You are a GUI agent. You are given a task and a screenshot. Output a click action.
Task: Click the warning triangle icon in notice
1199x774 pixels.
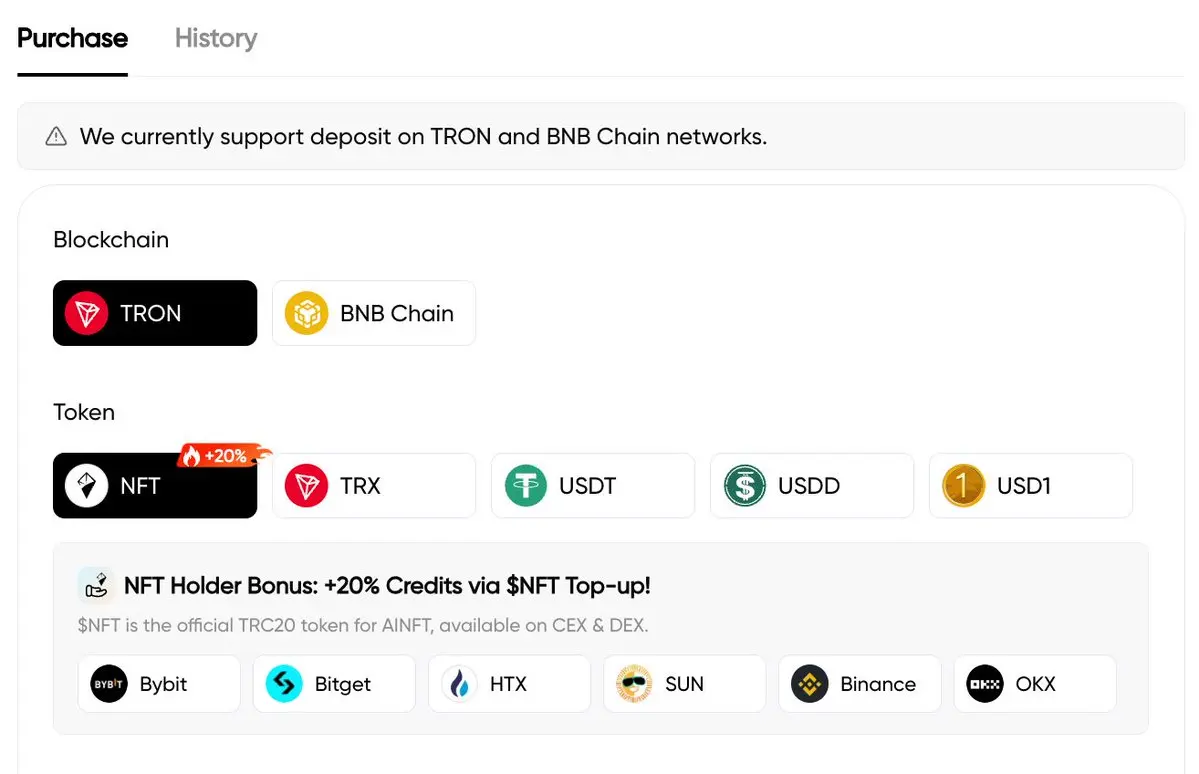point(56,136)
